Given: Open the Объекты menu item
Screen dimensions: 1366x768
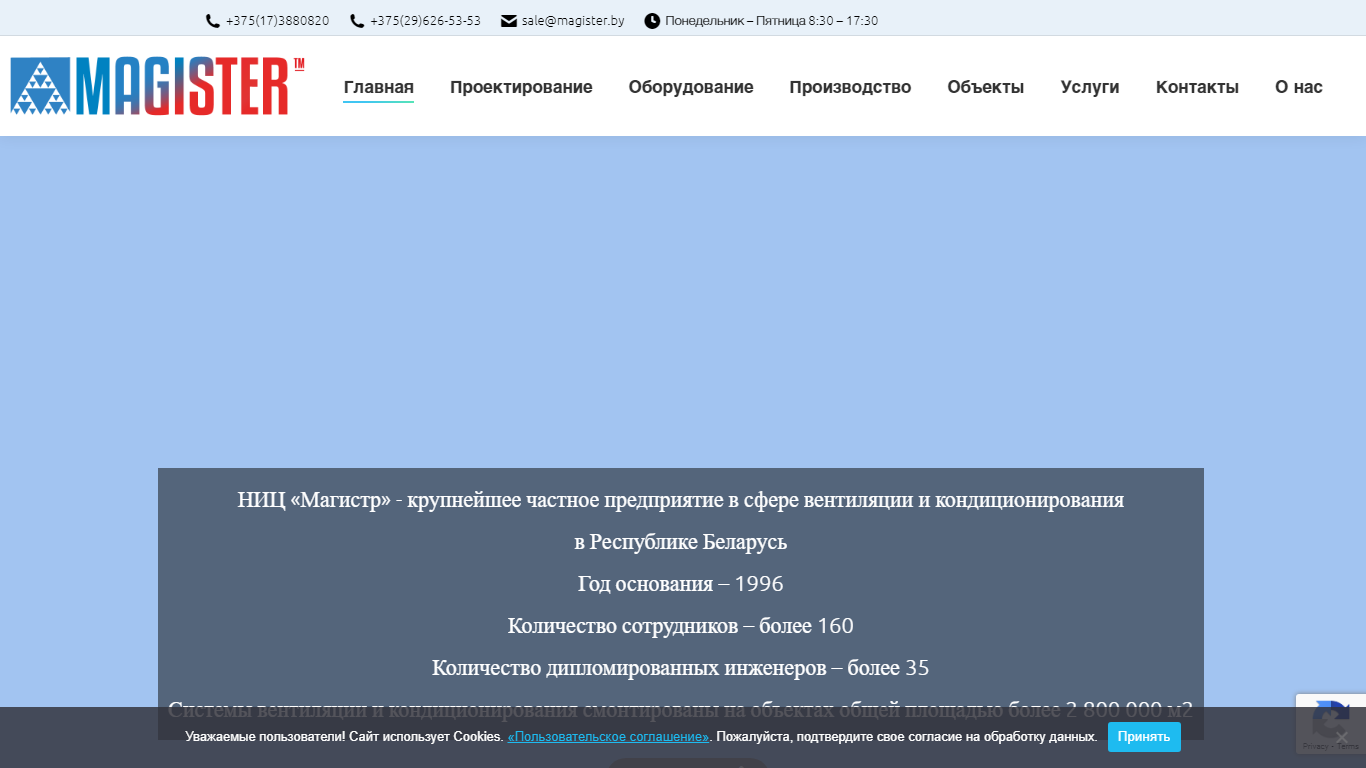Looking at the screenshot, I should pos(986,87).
